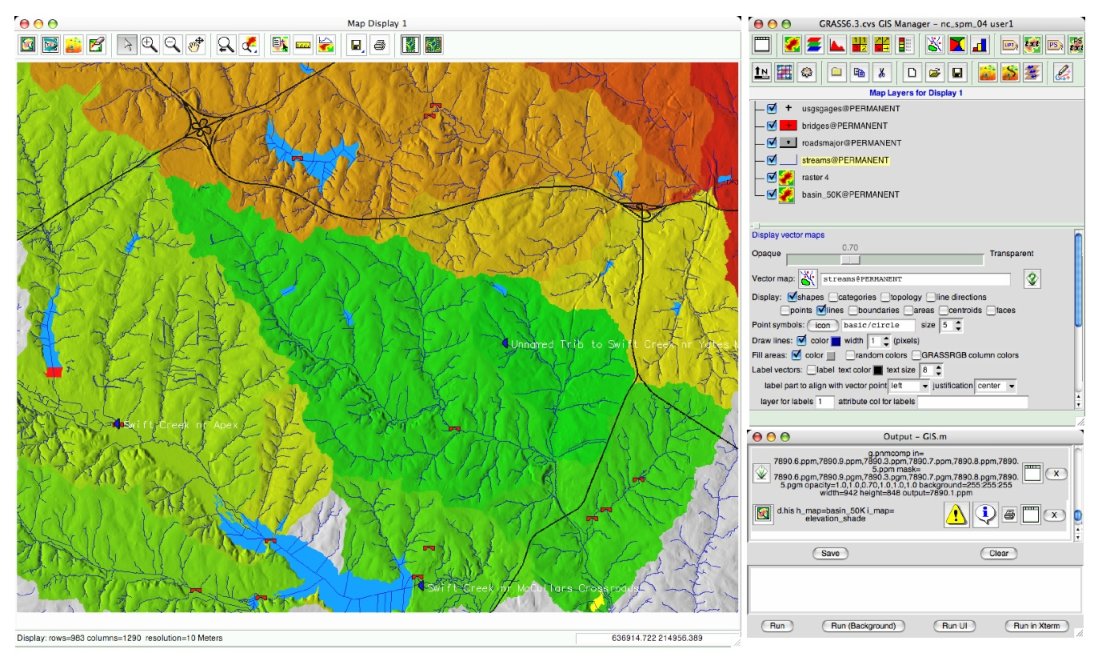This screenshot has height=661, width=1094.
Task: Enable the 'random colors' fill checkbox
Action: pyautogui.click(x=850, y=355)
